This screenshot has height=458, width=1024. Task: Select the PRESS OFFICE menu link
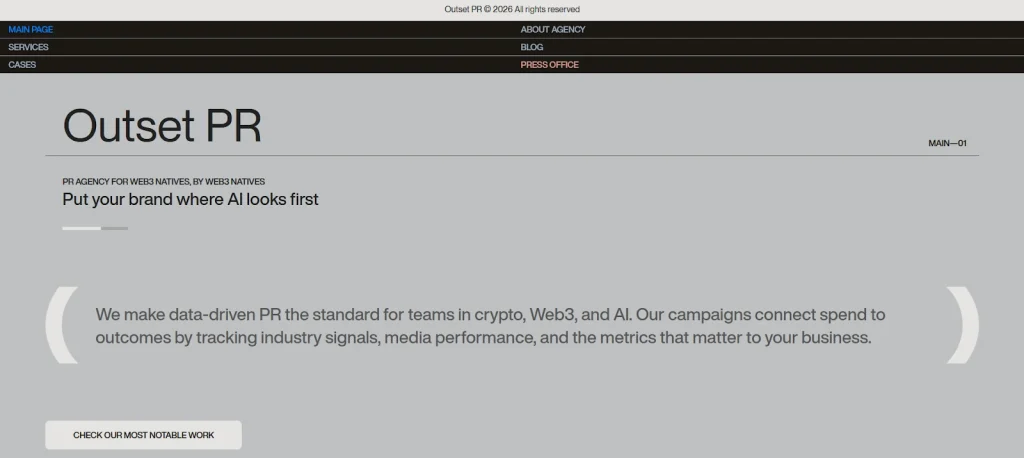(549, 65)
